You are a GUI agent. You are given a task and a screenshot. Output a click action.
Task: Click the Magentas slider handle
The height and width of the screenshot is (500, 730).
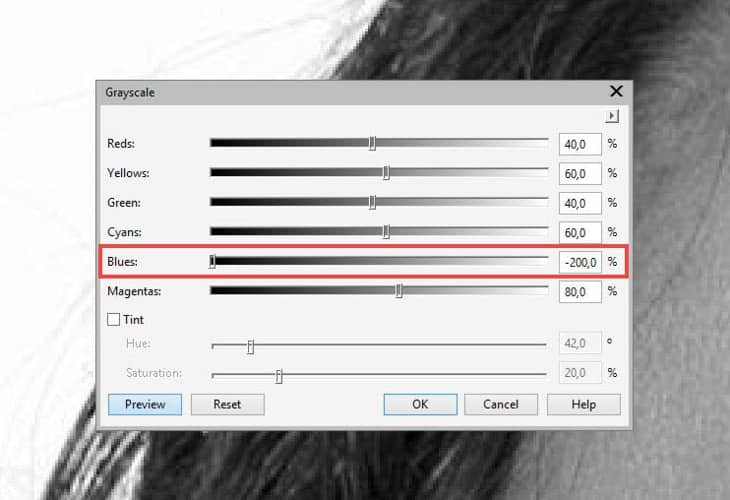(x=399, y=291)
